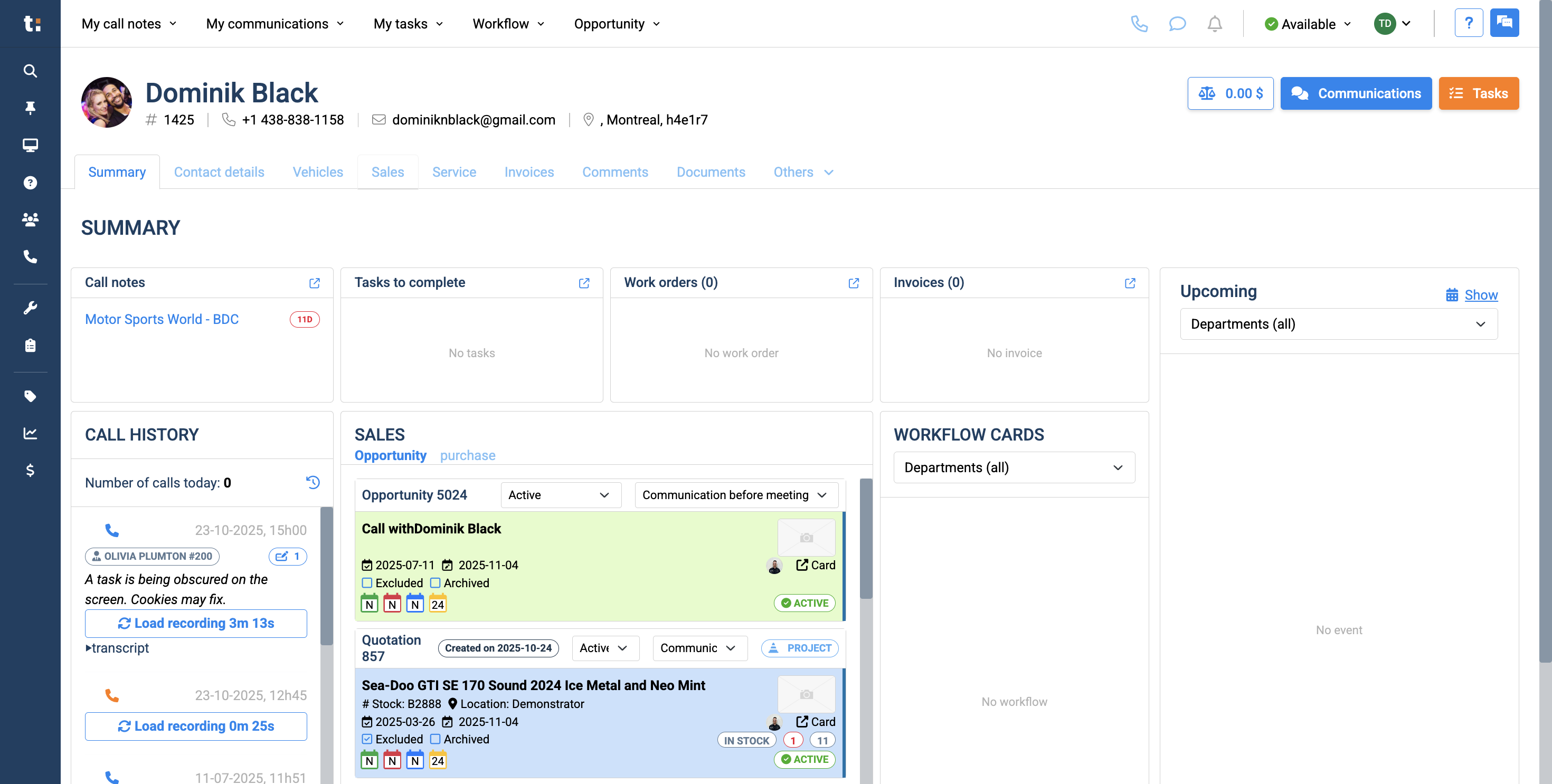Screen dimensions: 1552x784
Task: Toggle the Archived checkbox on Quotation 857
Action: tap(436, 740)
